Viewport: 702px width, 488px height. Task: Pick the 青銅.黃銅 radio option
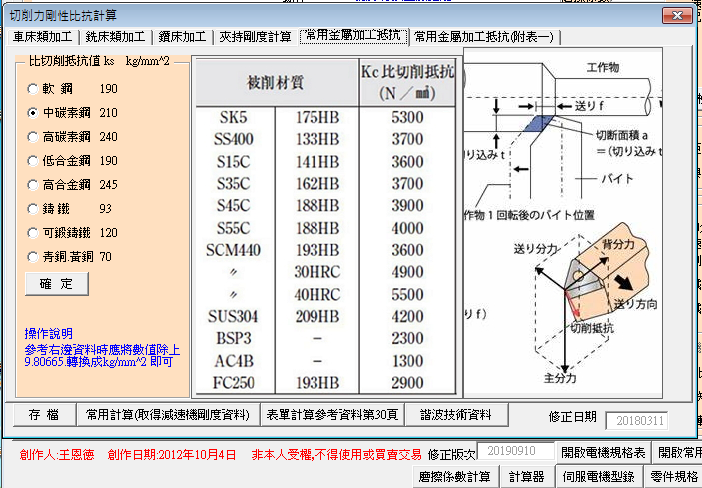pyautogui.click(x=33, y=257)
